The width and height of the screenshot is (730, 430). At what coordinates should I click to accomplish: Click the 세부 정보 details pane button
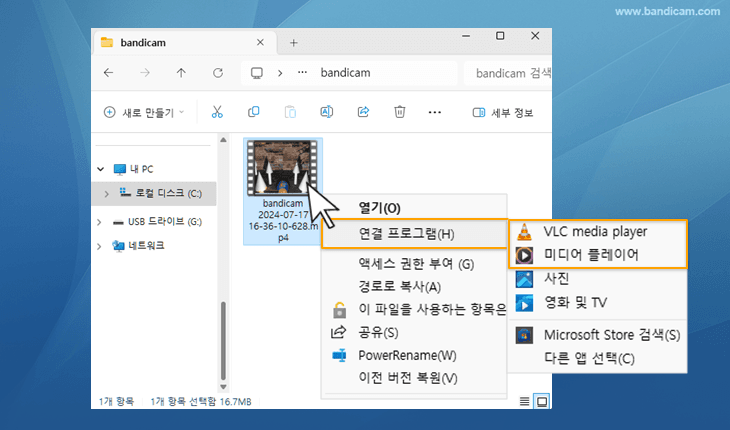click(503, 113)
